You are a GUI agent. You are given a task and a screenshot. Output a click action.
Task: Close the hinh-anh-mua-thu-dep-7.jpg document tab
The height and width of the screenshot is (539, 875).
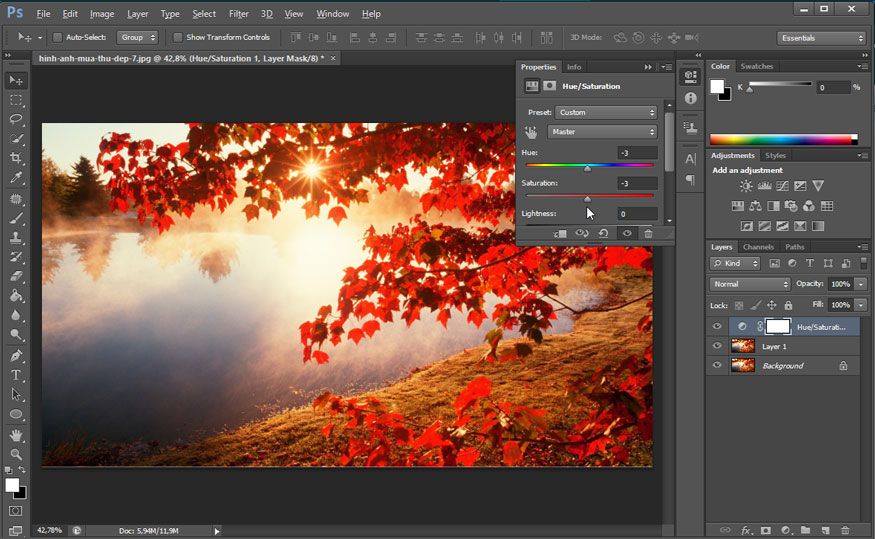333,58
